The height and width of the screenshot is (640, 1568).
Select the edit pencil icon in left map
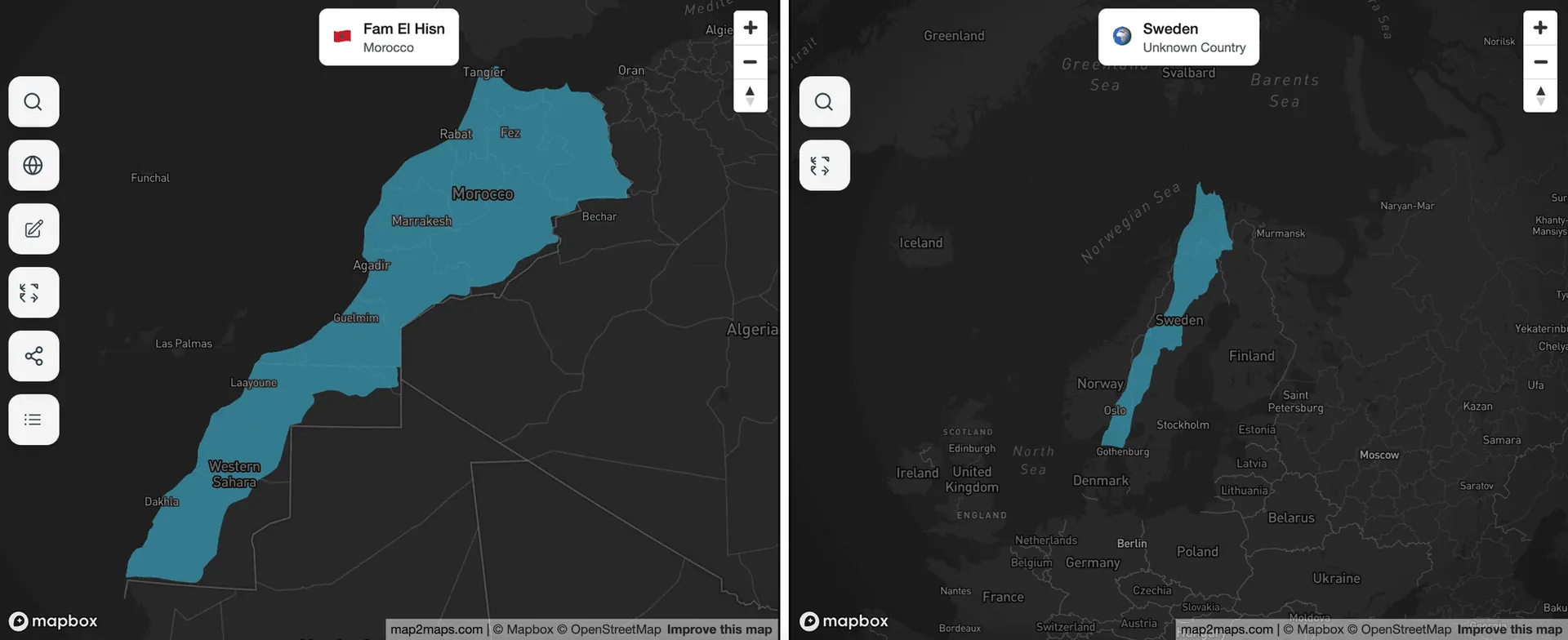tap(33, 229)
